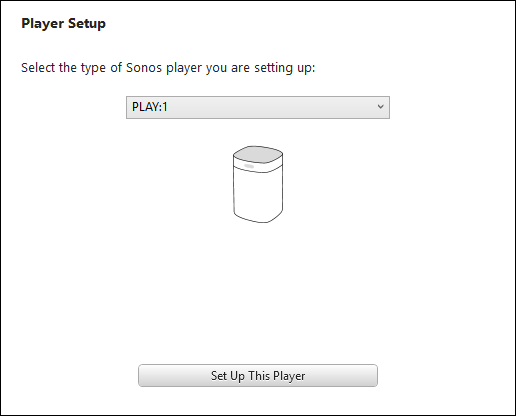Click the 'Set Up' words on the bottom button
This screenshot has height=416, width=516.
pyautogui.click(x=228, y=376)
